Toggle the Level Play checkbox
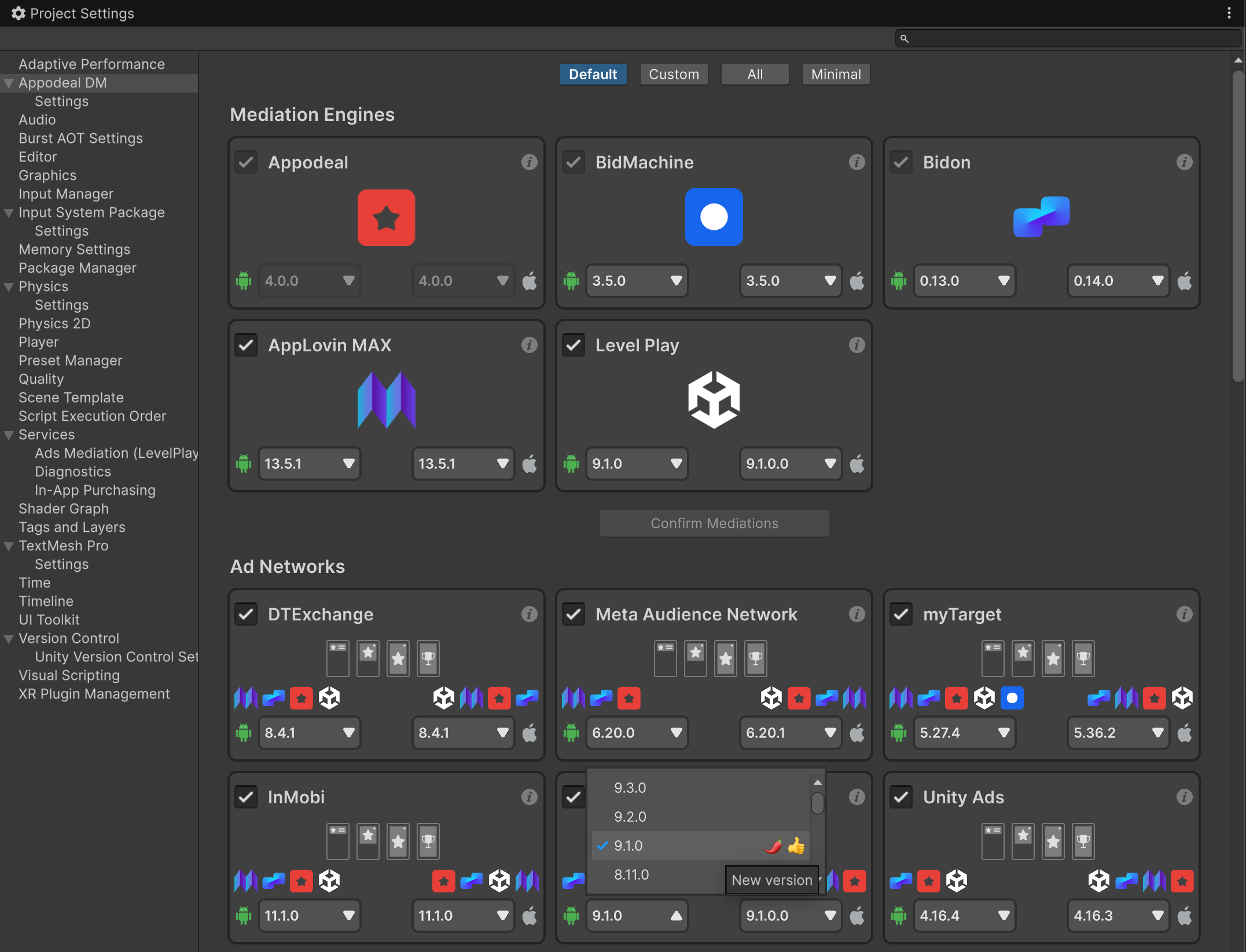Viewport: 1246px width, 952px height. [574, 345]
